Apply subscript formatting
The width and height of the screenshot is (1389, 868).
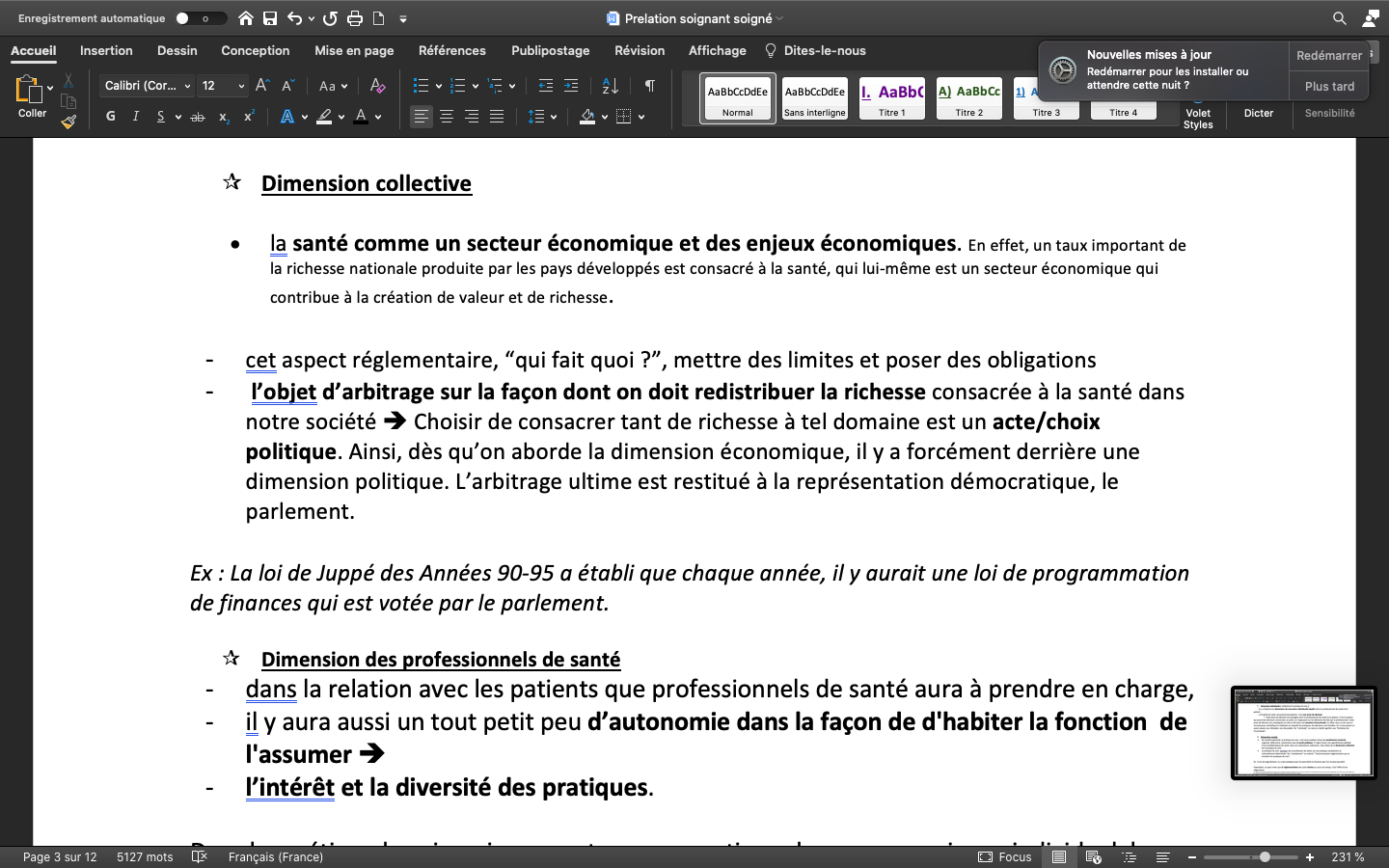[224, 117]
